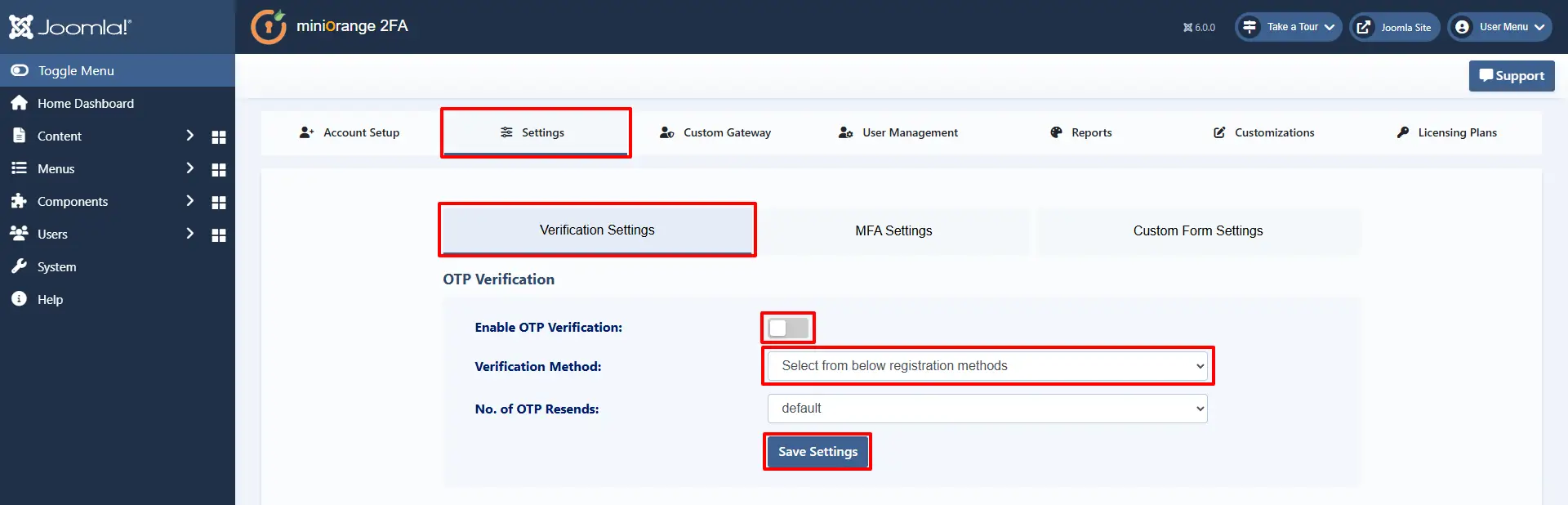The image size is (1568, 505).
Task: Open the Components dashboard grid icon
Action: (219, 202)
